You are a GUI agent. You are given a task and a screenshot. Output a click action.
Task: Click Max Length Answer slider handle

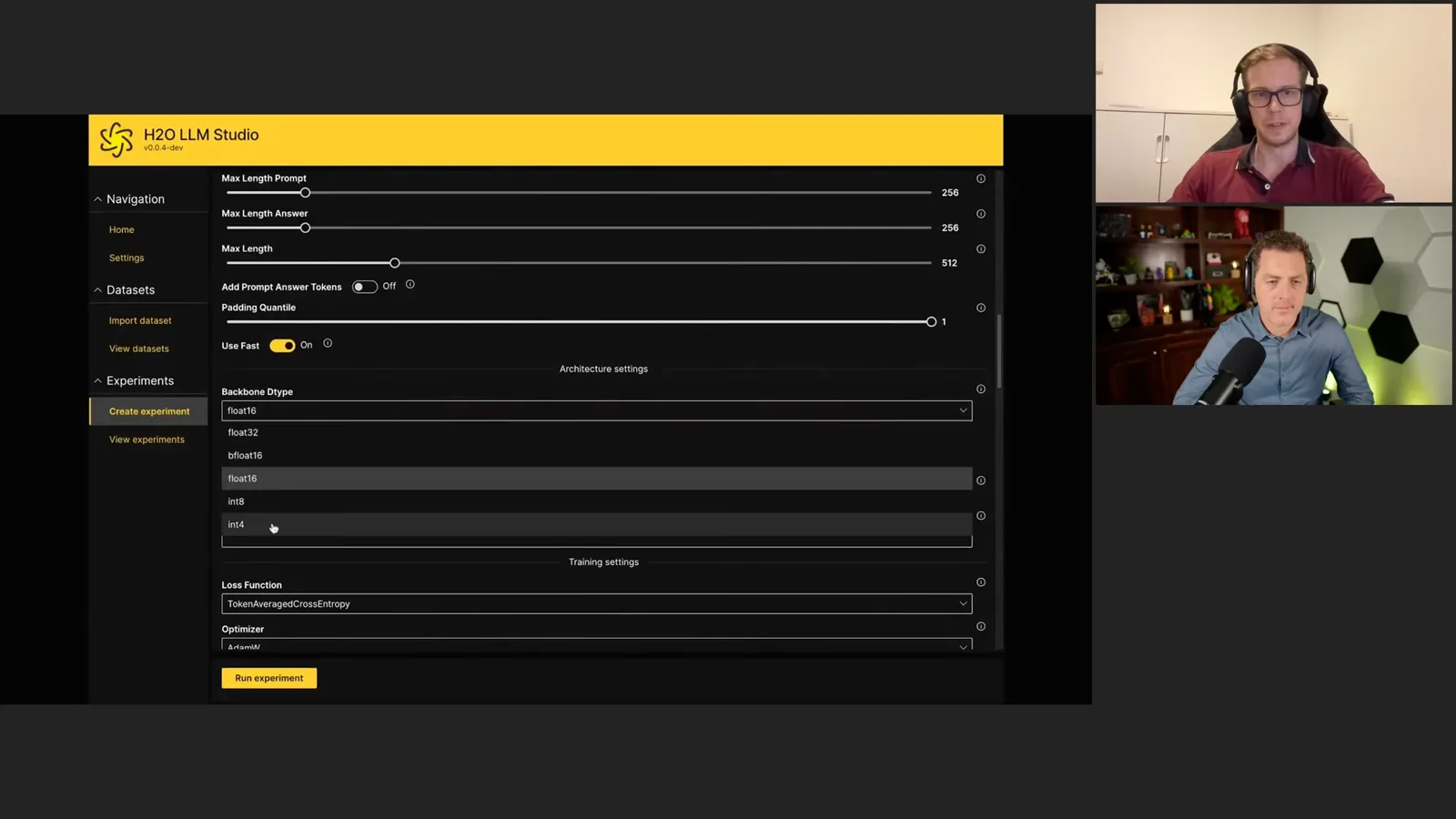(x=306, y=227)
